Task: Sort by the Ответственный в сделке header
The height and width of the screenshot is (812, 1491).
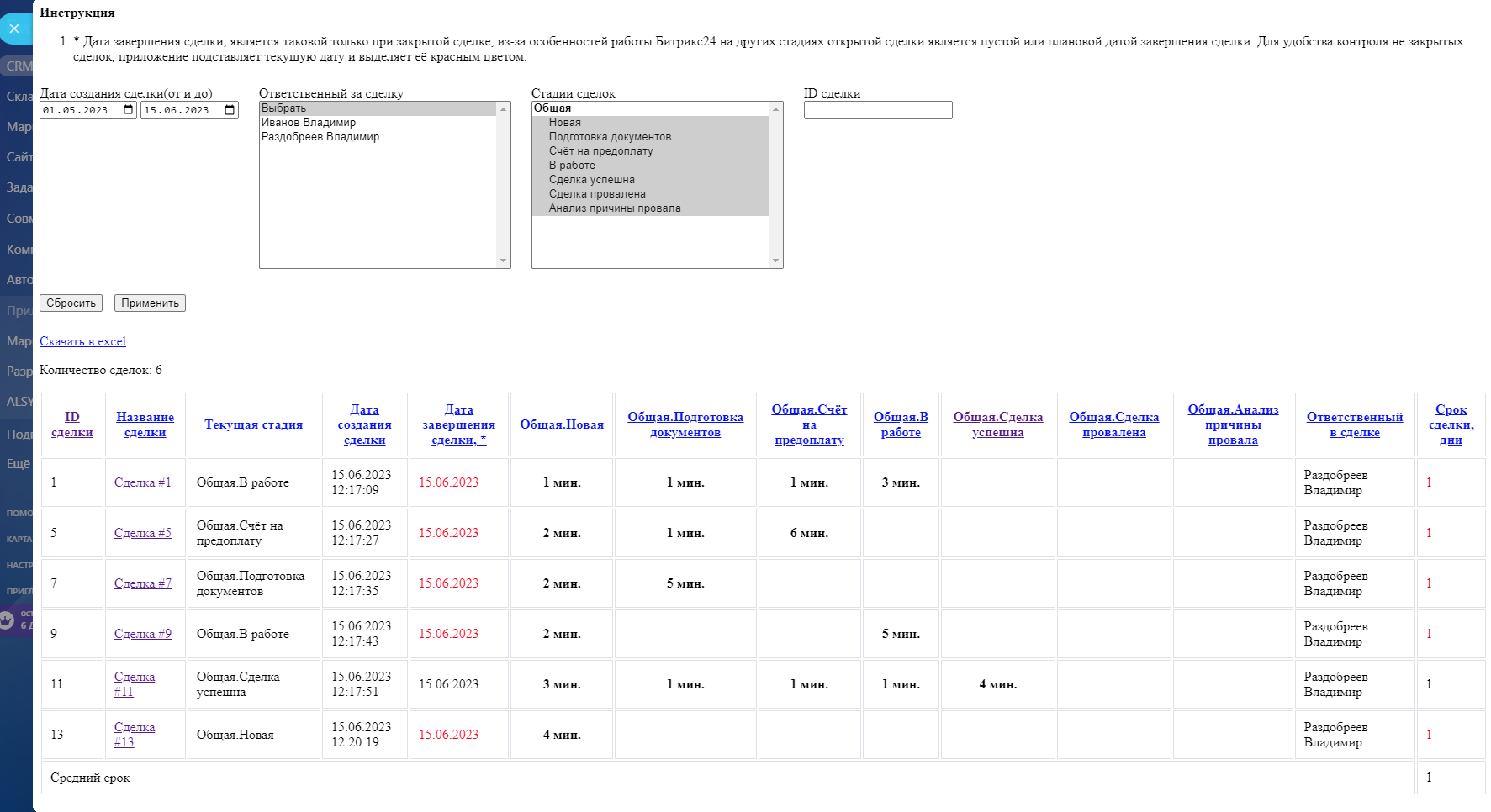Action: tap(1355, 424)
